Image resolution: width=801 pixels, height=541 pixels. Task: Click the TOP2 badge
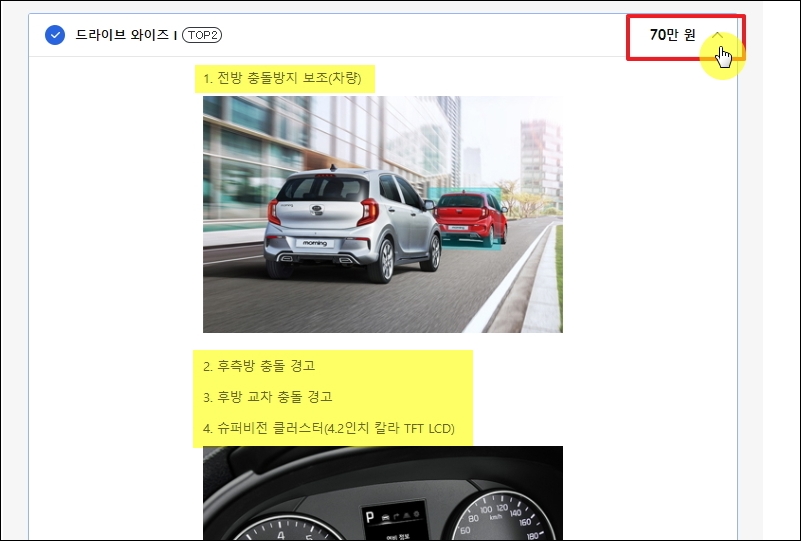pyautogui.click(x=202, y=35)
